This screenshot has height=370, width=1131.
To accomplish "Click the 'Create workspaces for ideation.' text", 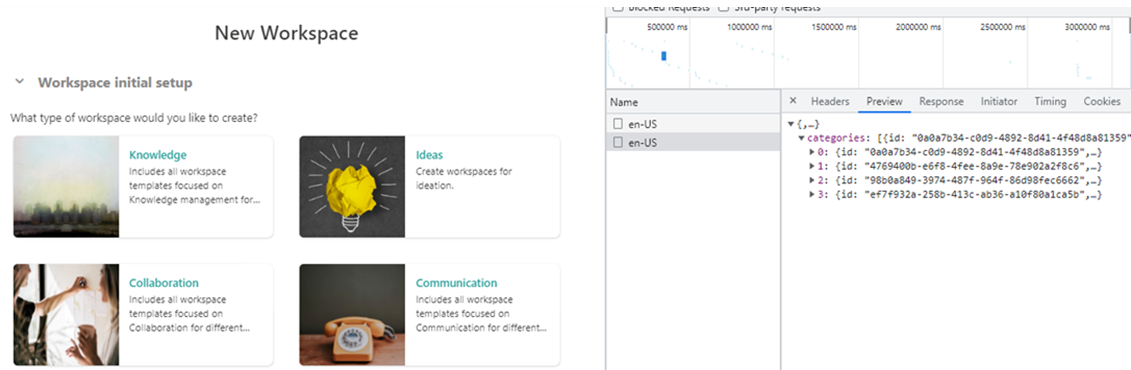I will tap(464, 179).
